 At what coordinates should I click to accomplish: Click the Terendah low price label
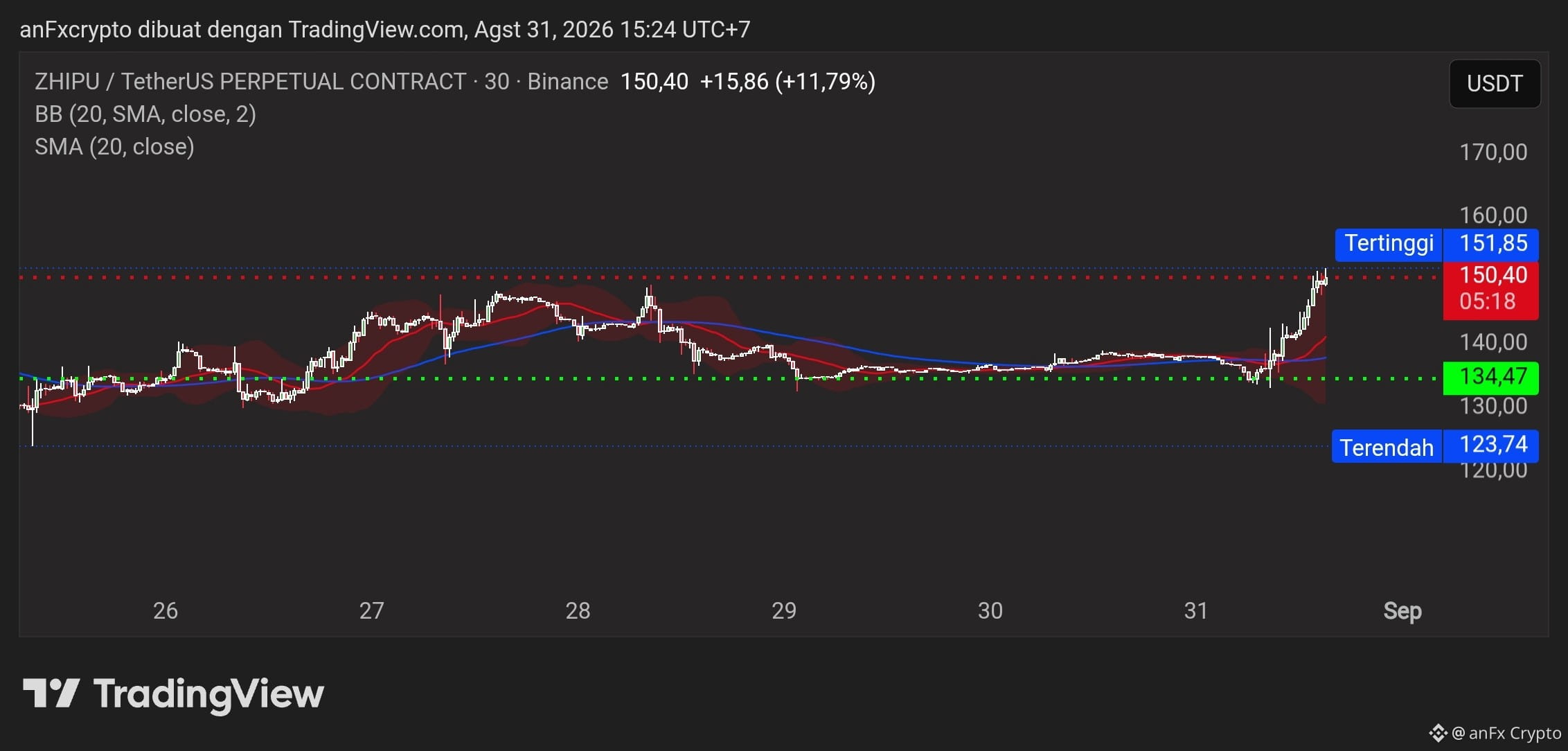pos(1387,448)
